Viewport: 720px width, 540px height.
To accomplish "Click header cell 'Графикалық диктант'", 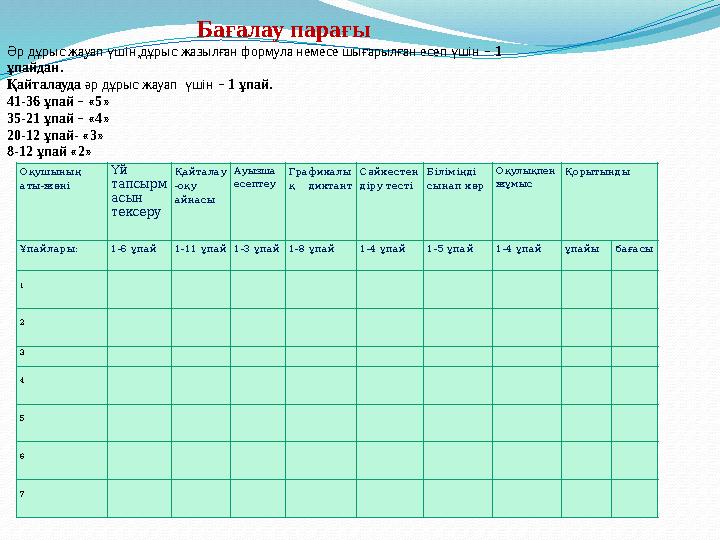I will (321, 202).
